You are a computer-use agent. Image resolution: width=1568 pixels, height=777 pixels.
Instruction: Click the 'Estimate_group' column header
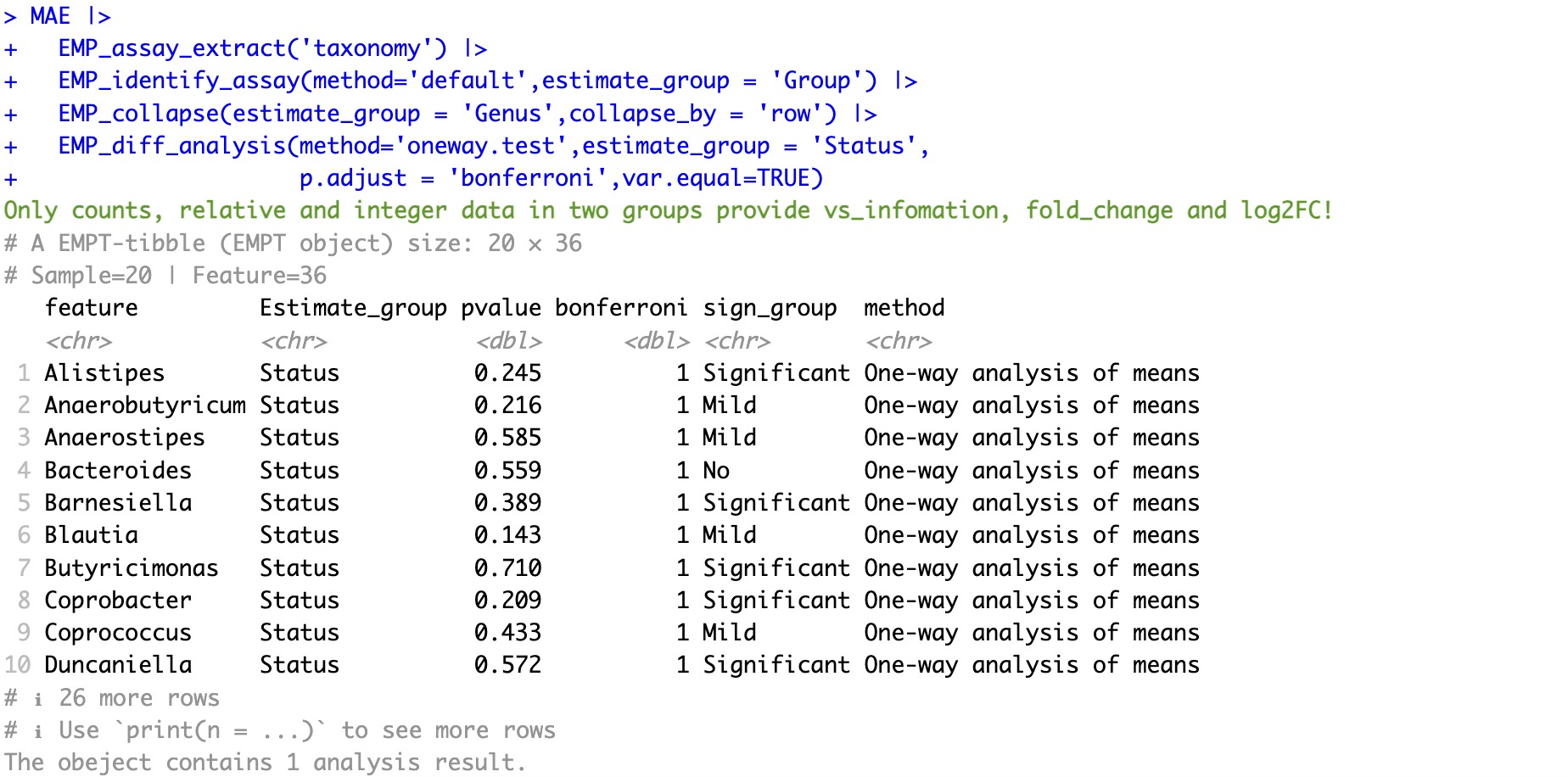pyautogui.click(x=353, y=308)
